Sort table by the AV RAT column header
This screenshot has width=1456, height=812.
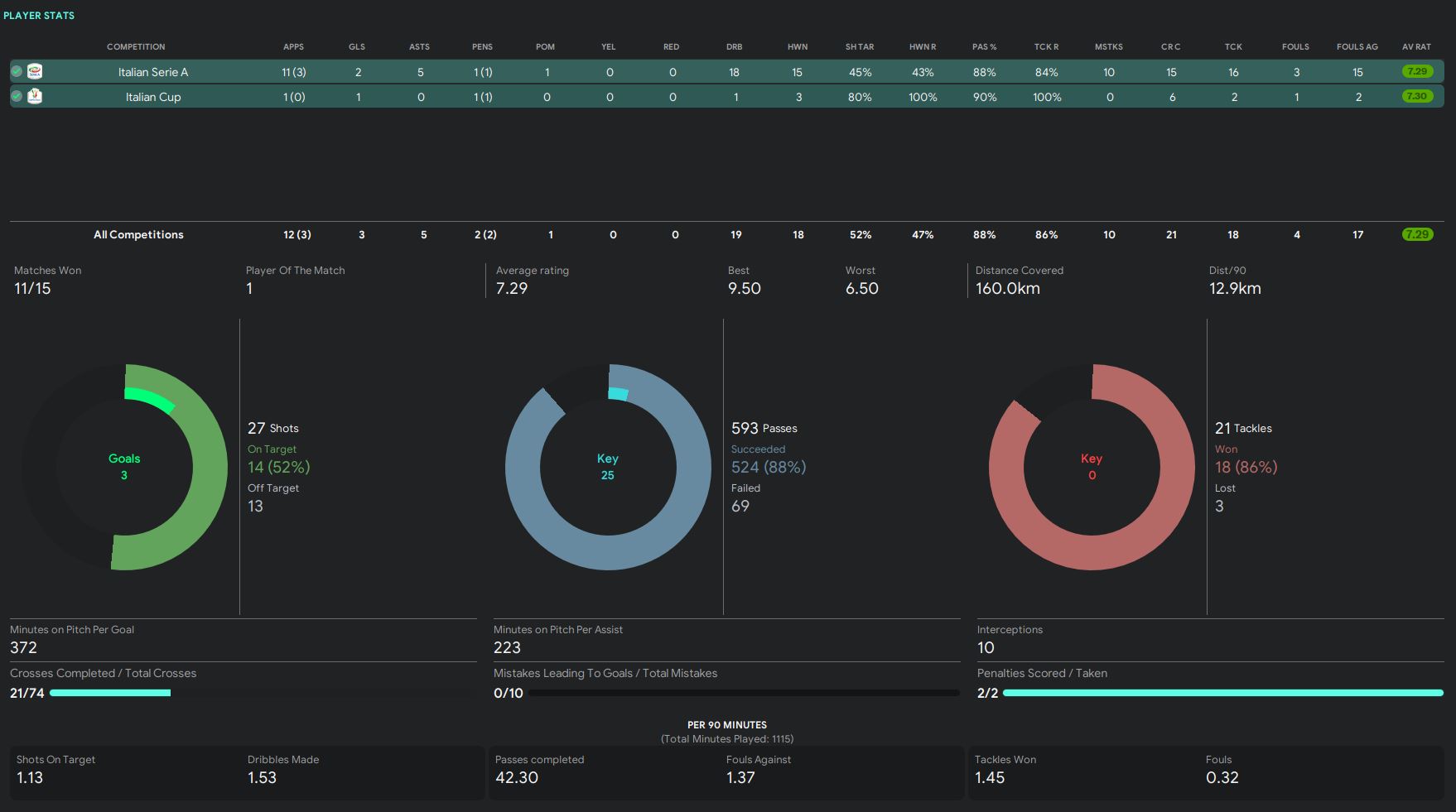coord(1416,47)
